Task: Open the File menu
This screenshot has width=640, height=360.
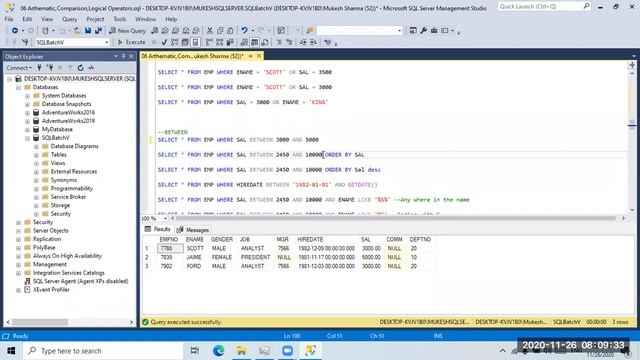Action: 9,19
